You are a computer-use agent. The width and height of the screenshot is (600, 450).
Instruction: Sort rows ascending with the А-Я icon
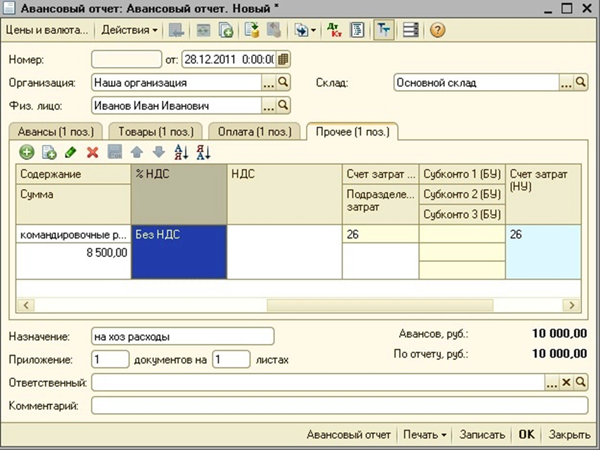pos(181,152)
